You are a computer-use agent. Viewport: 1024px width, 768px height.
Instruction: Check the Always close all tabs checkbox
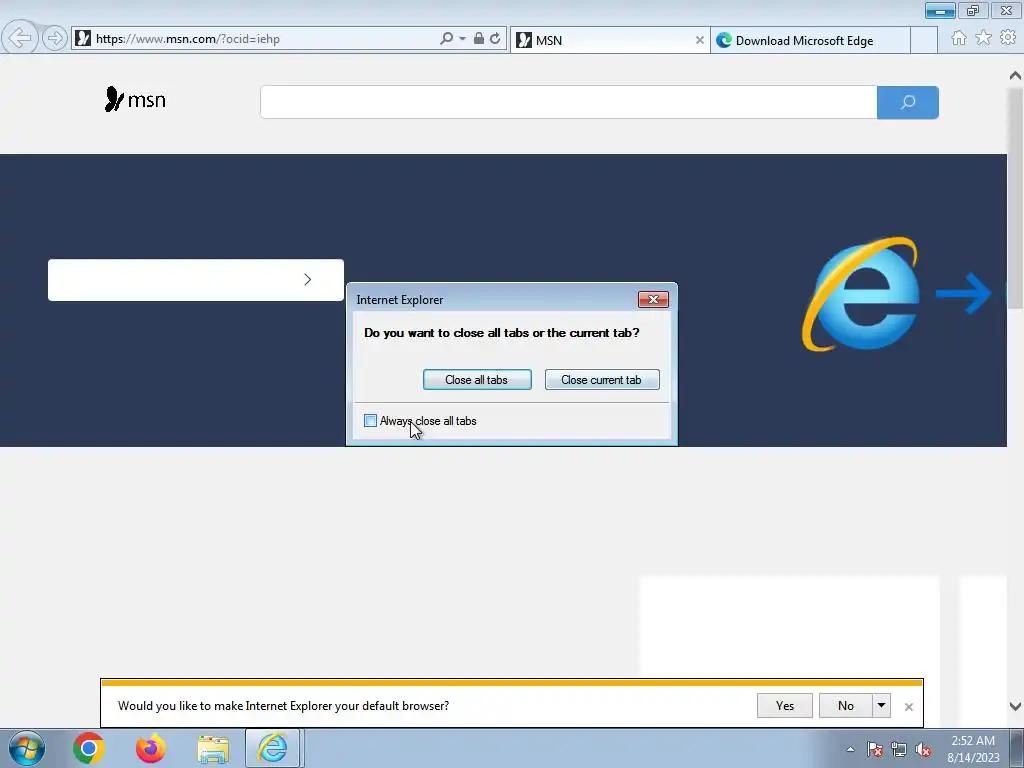370,421
